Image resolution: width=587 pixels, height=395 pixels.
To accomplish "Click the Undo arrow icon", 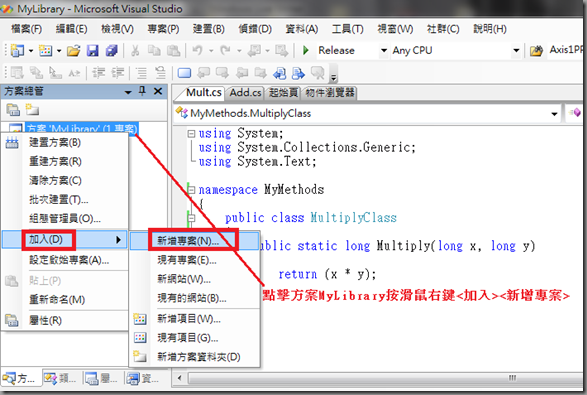I will (x=197, y=51).
